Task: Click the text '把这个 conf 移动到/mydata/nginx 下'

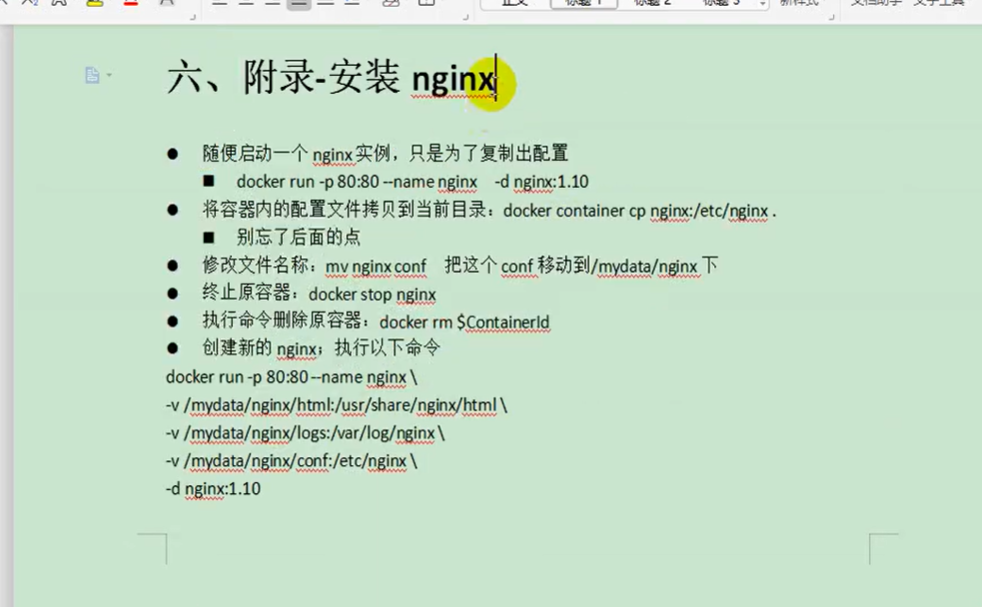Action: [581, 266]
